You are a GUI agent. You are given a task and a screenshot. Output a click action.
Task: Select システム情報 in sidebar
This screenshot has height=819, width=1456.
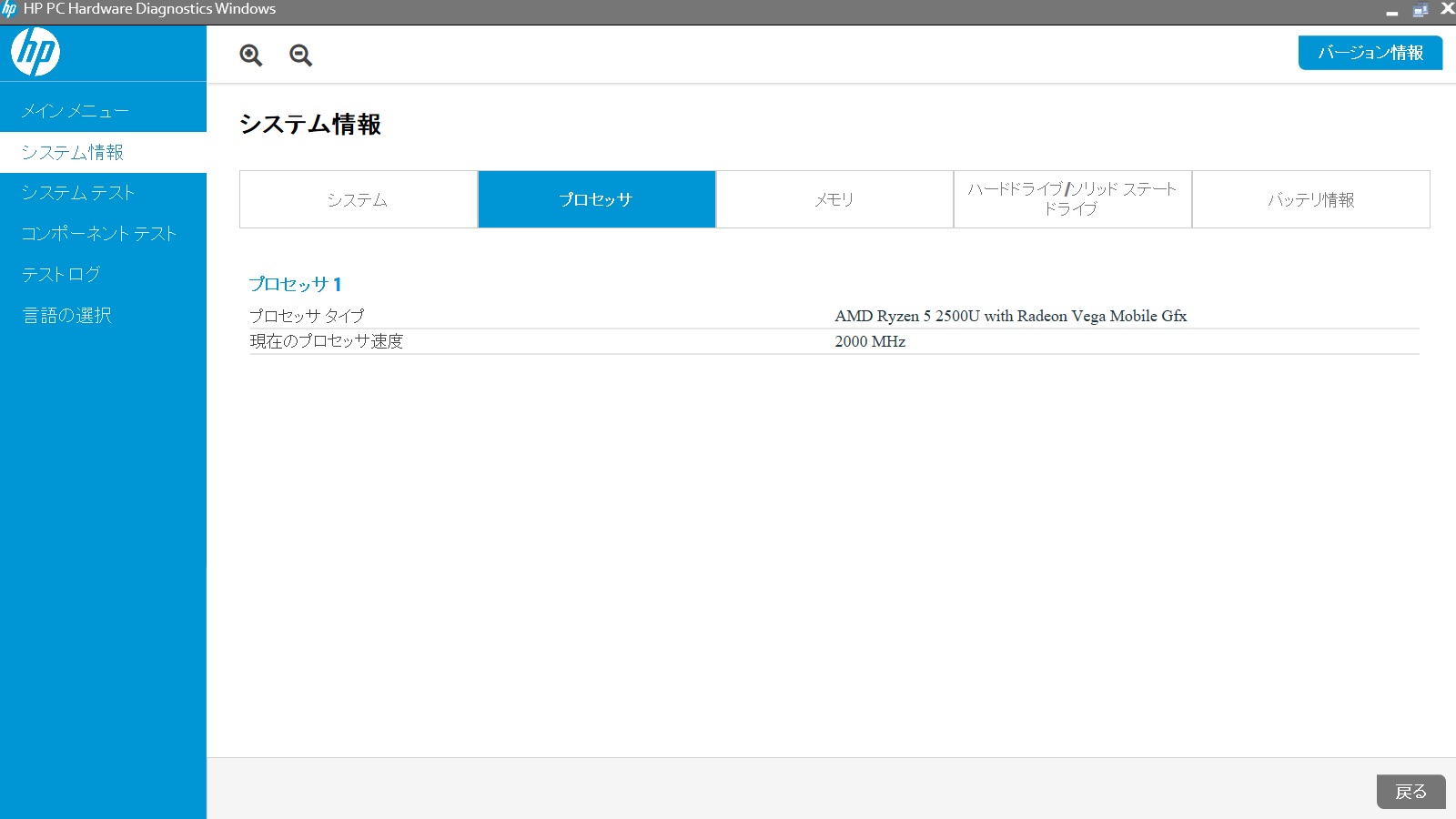tap(103, 152)
